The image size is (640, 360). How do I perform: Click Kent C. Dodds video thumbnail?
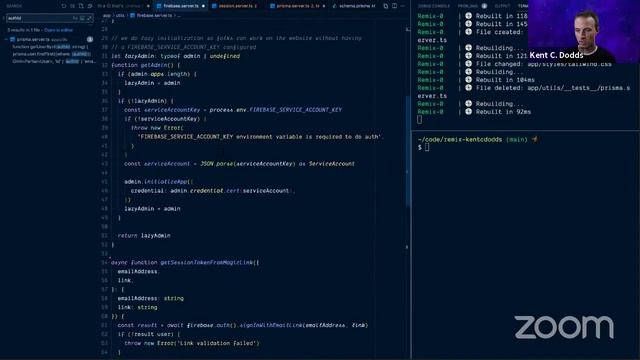(x=584, y=31)
